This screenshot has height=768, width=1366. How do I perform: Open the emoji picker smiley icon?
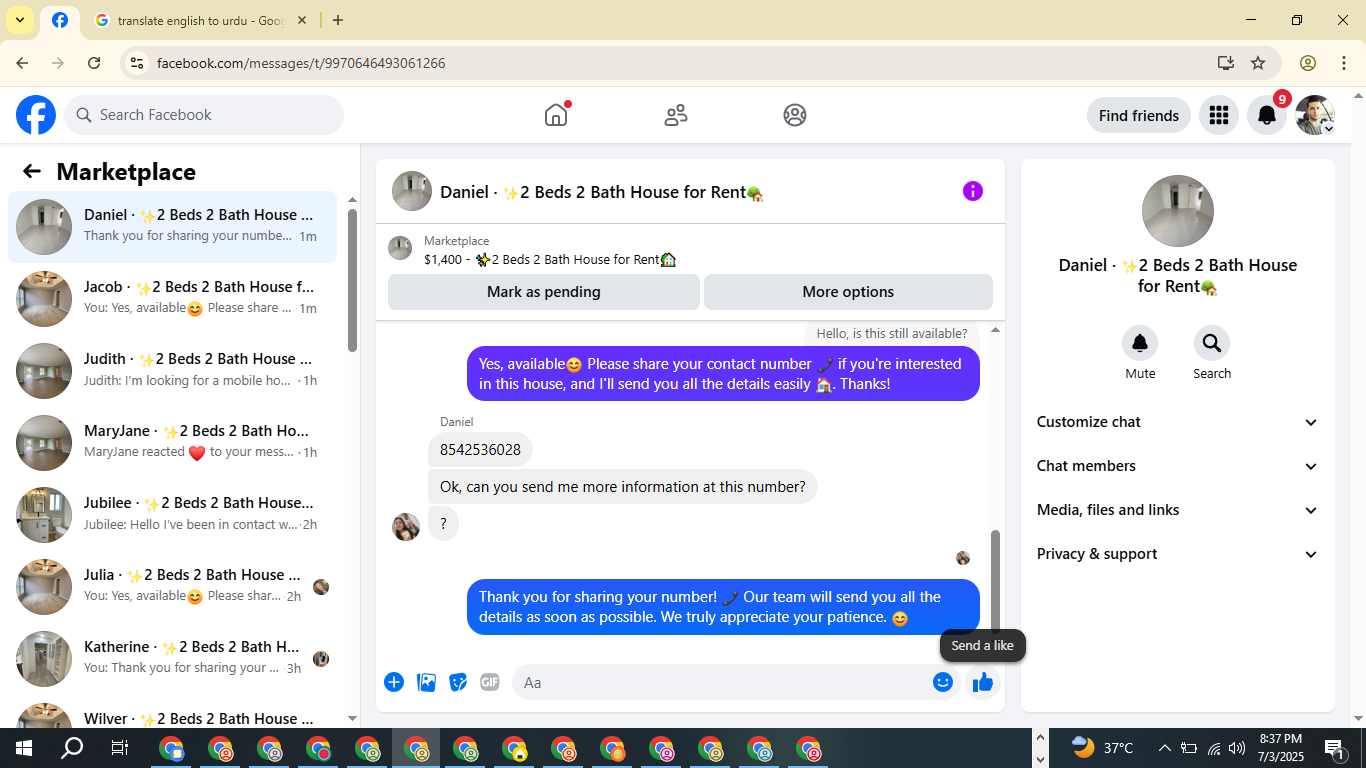943,682
